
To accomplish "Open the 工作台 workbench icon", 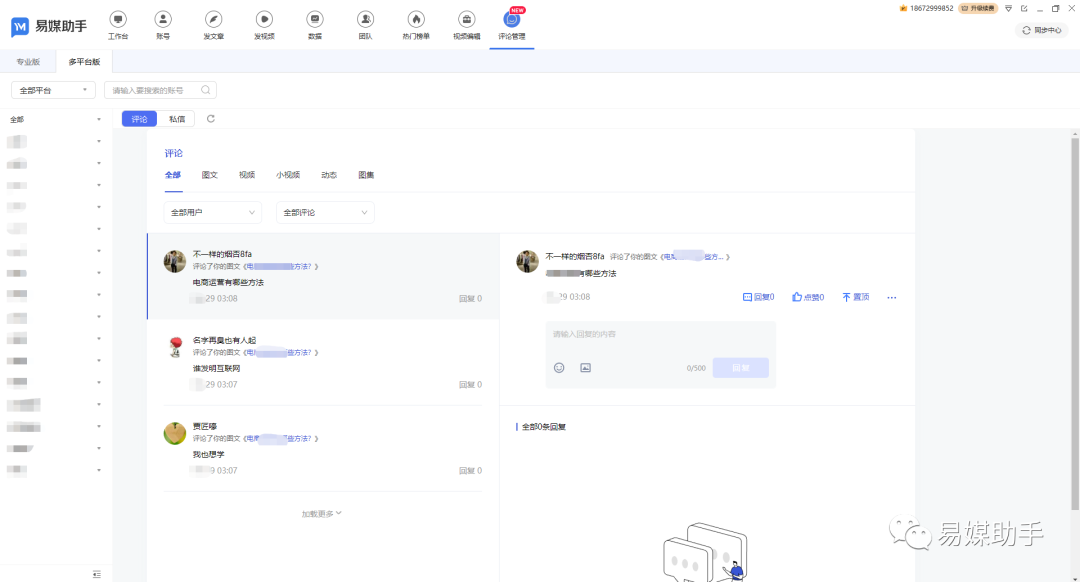I will (x=118, y=25).
